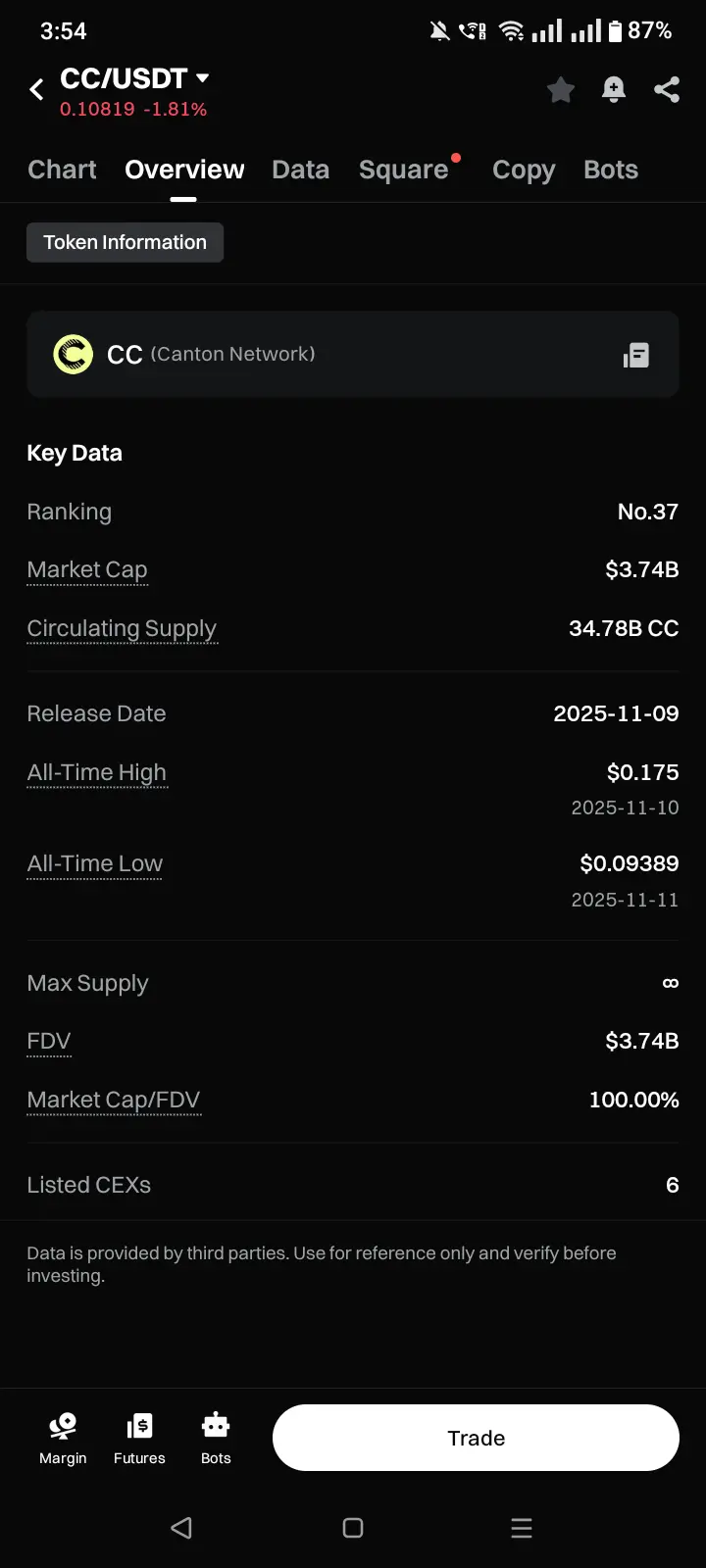Tap the Market Cap term explanation
The height and width of the screenshot is (1568, 706).
[x=87, y=569]
